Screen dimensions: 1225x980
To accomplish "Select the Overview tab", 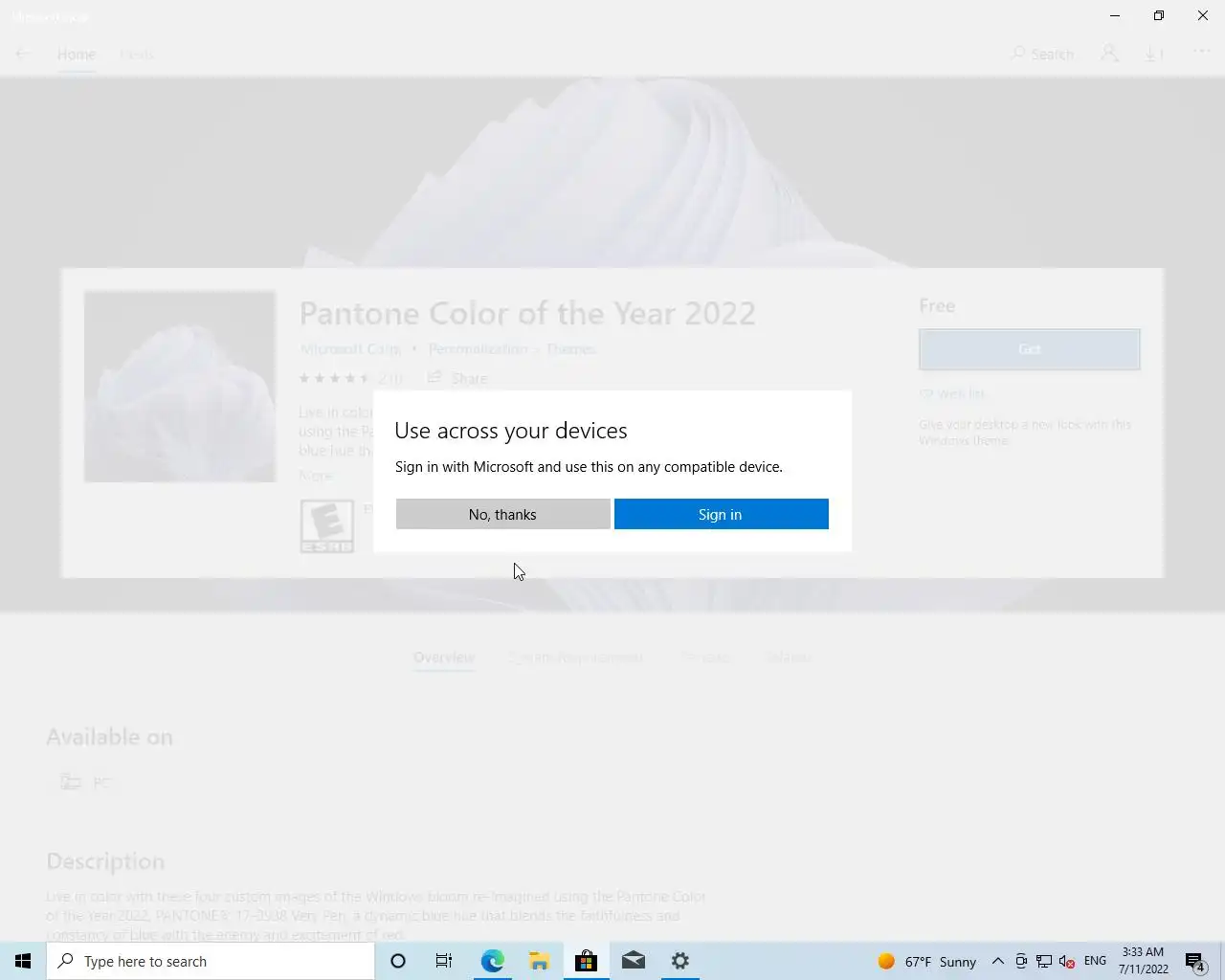I will 444,657.
